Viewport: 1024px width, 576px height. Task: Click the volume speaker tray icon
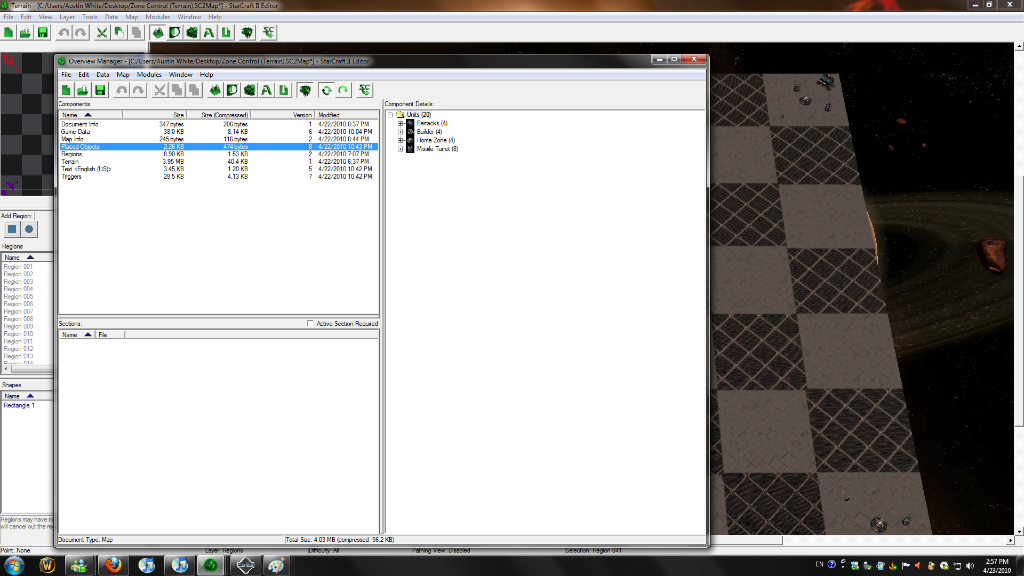[970, 566]
